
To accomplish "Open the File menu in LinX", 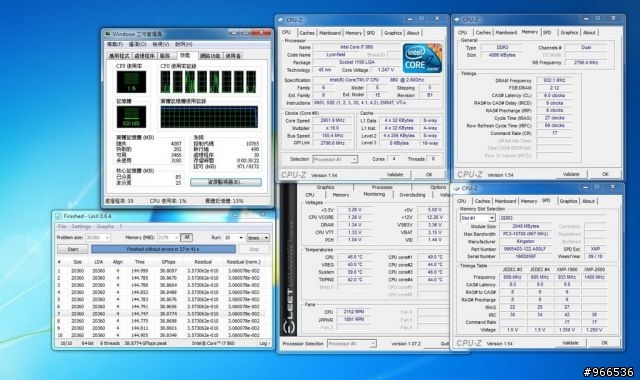I will coord(62,227).
